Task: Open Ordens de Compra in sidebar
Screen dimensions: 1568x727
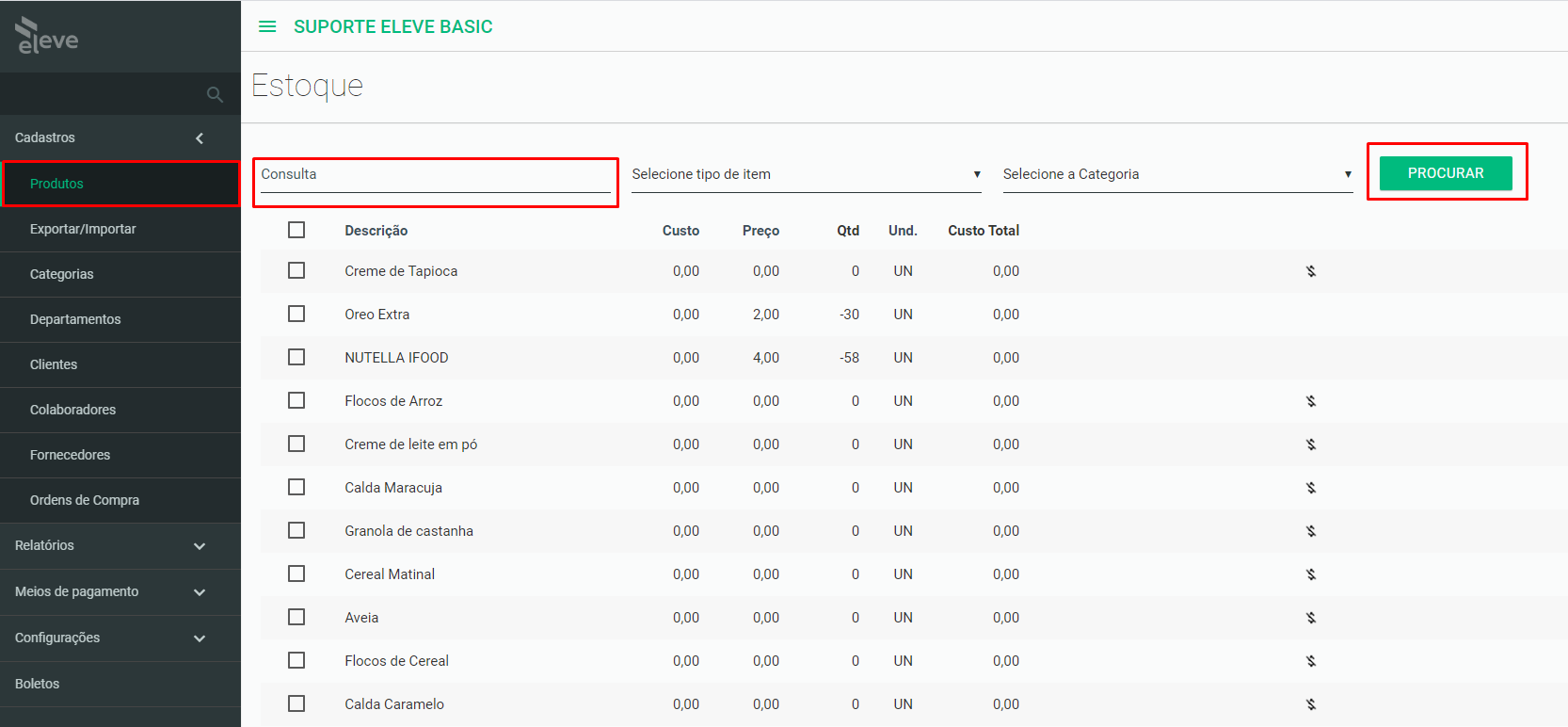Action: coord(120,500)
